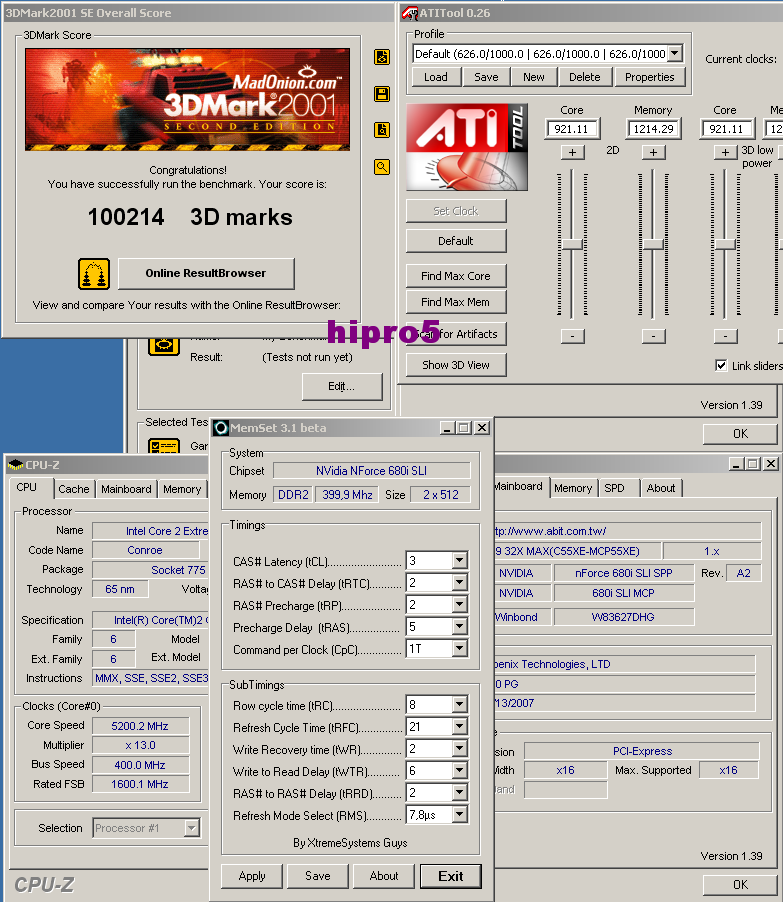
Task: Open the About tab in right CPU-Z window
Action: click(661, 488)
